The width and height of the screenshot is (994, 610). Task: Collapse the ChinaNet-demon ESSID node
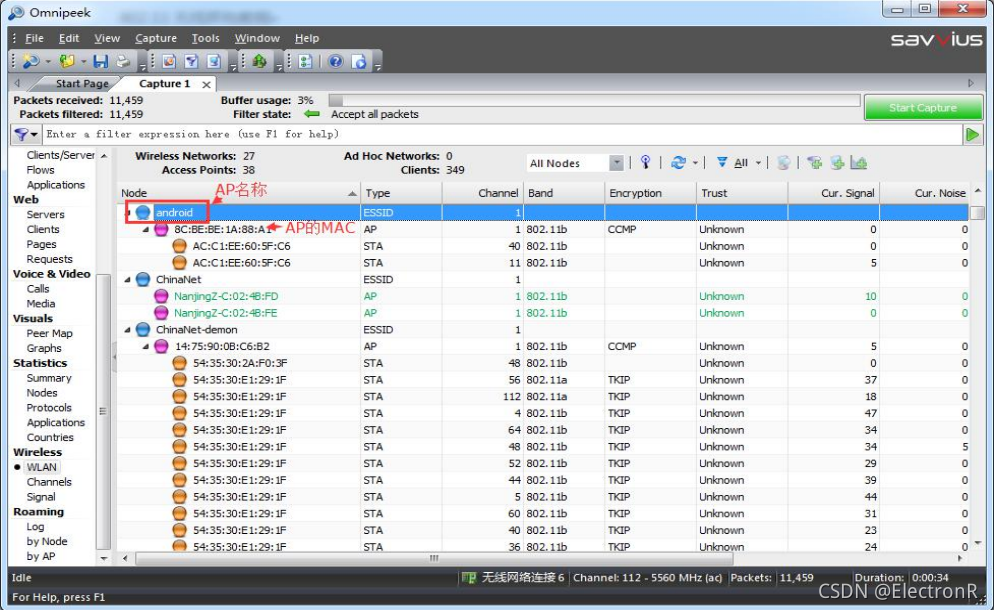tap(127, 330)
